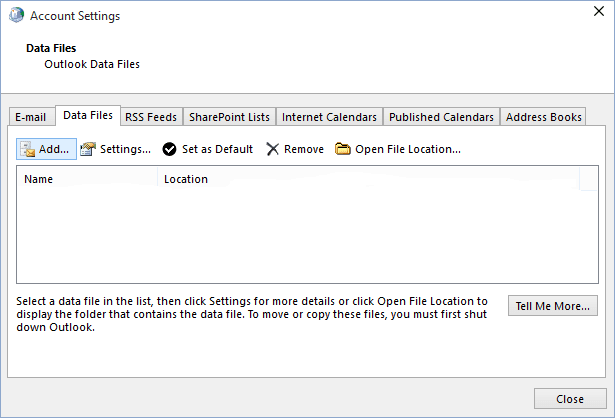Click the Tell Me More button
The height and width of the screenshot is (418, 615).
[x=553, y=306]
